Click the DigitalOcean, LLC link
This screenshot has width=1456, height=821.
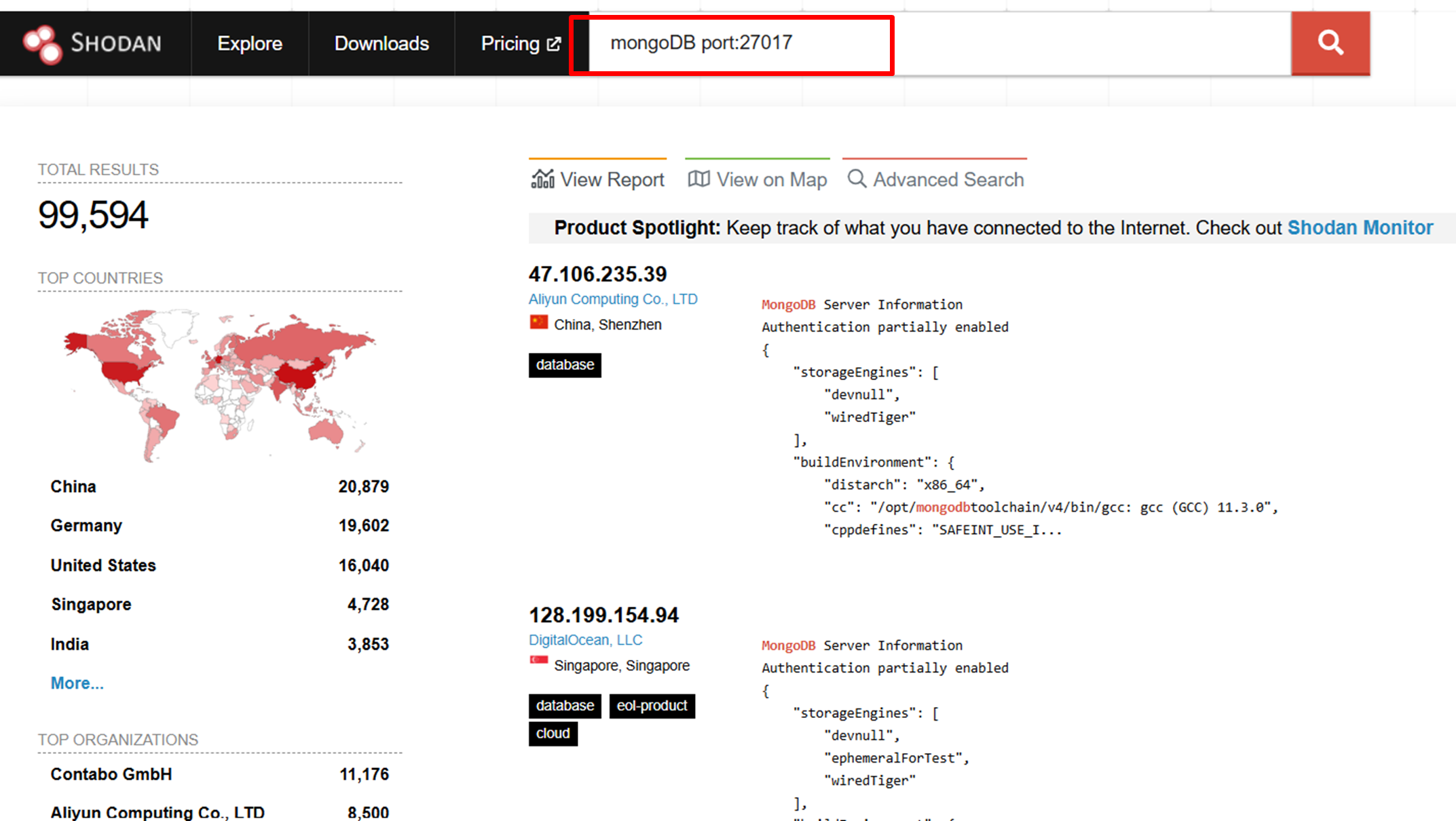(x=585, y=641)
